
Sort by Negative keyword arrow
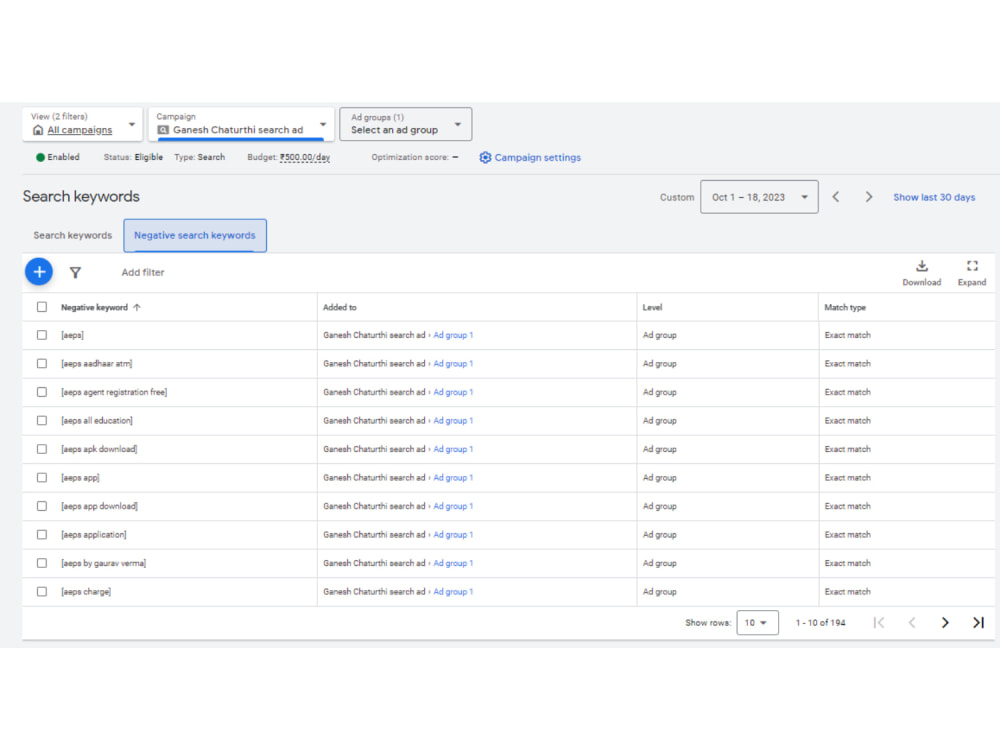tap(137, 307)
